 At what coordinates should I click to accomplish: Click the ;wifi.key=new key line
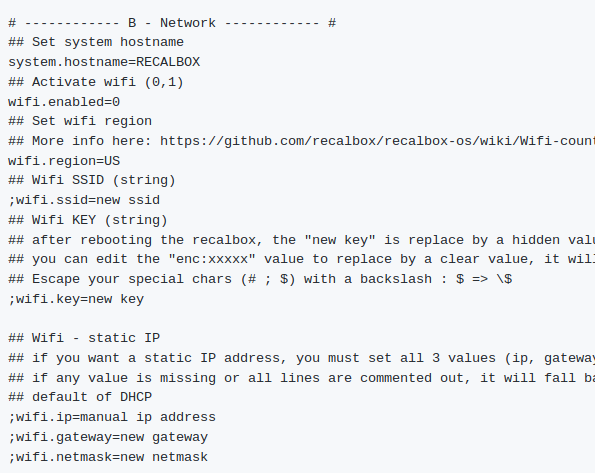(76, 299)
